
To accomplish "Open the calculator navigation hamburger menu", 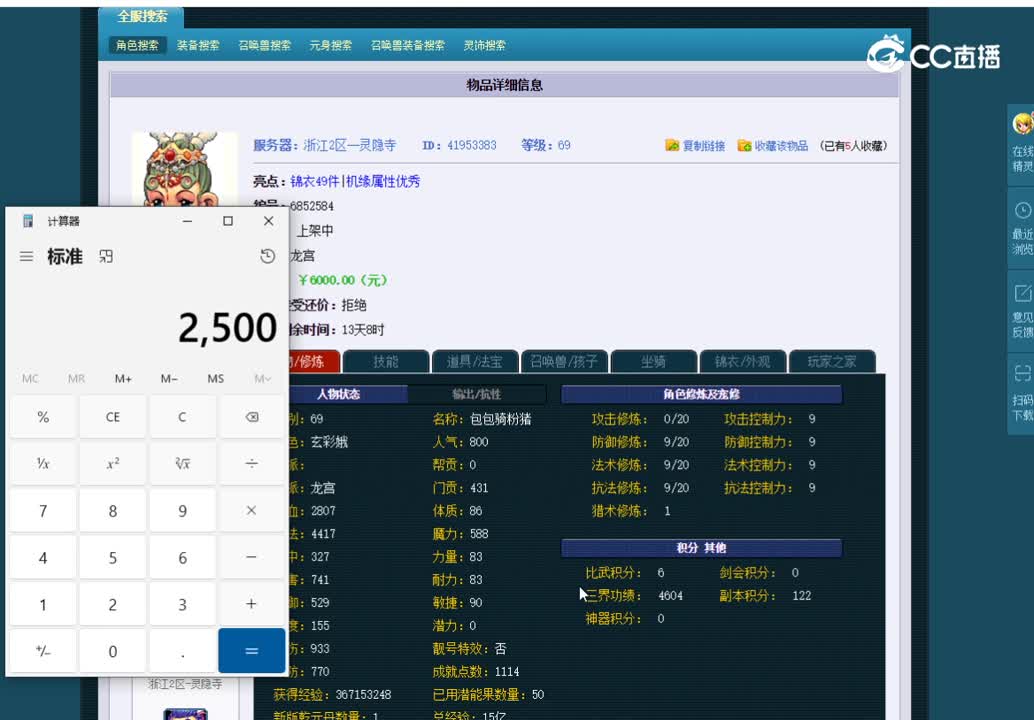I will click(x=25, y=256).
